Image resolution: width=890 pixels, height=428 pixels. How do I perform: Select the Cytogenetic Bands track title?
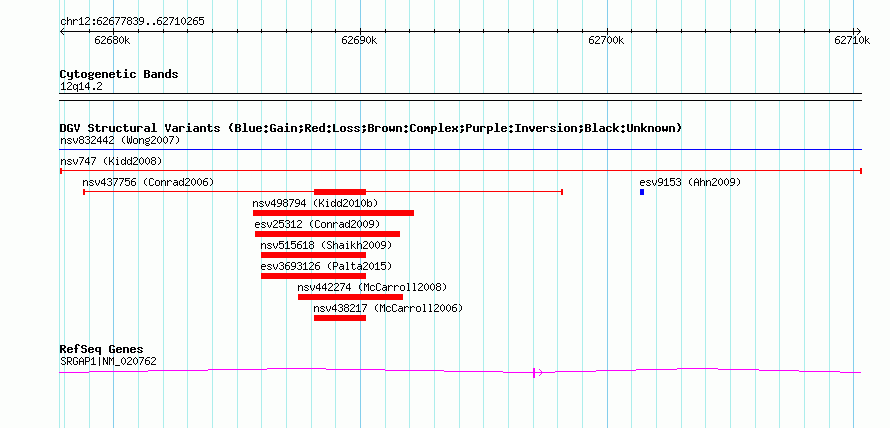(119, 74)
